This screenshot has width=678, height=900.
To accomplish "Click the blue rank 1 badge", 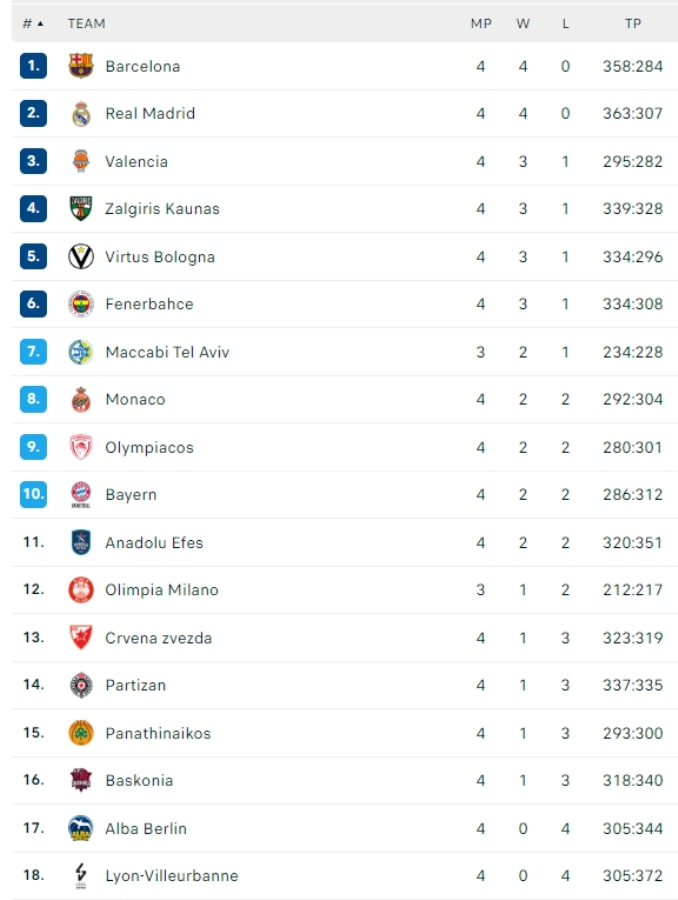I will pyautogui.click(x=33, y=65).
